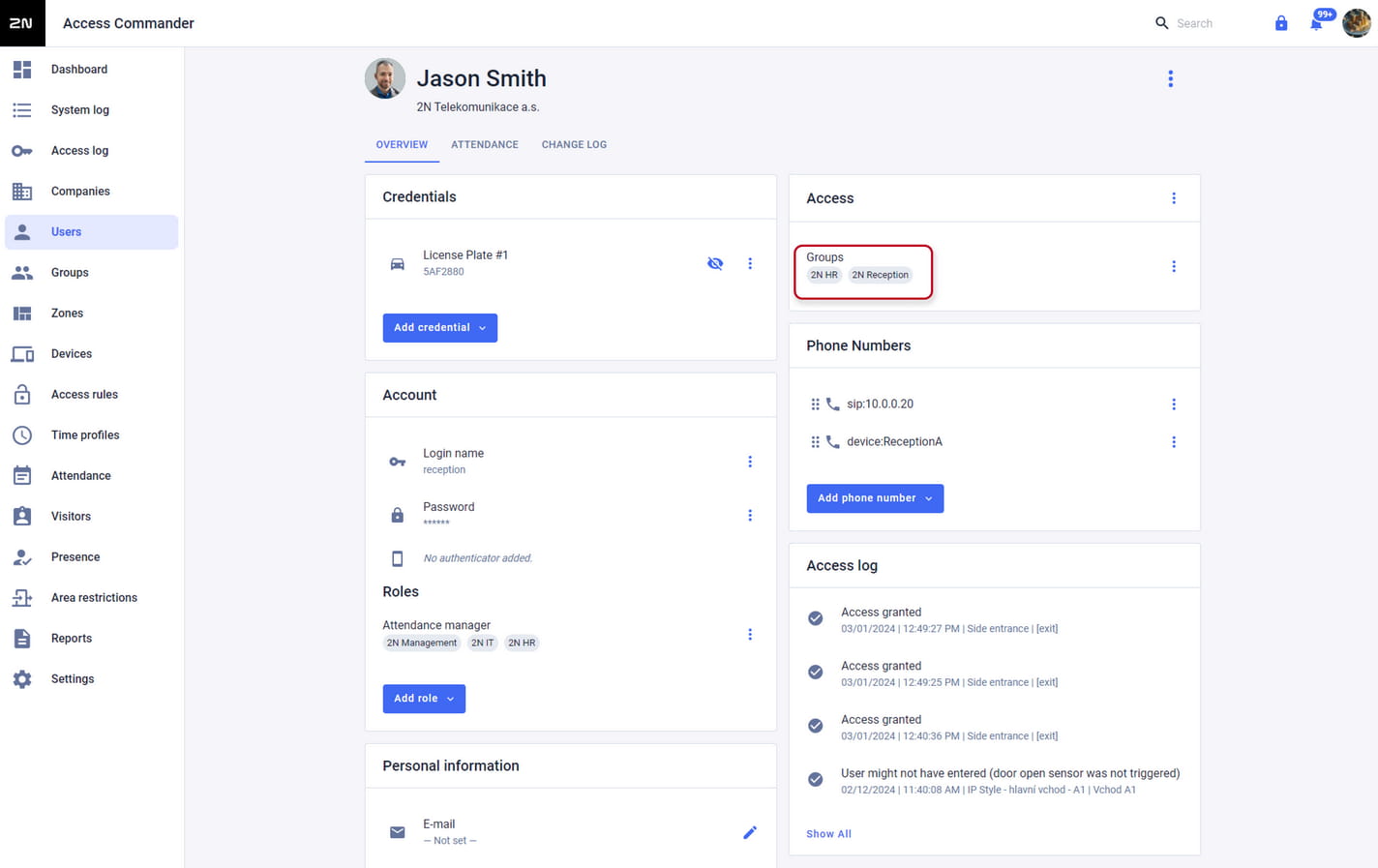
Task: Expand the Add credential dropdown
Action: point(440,328)
